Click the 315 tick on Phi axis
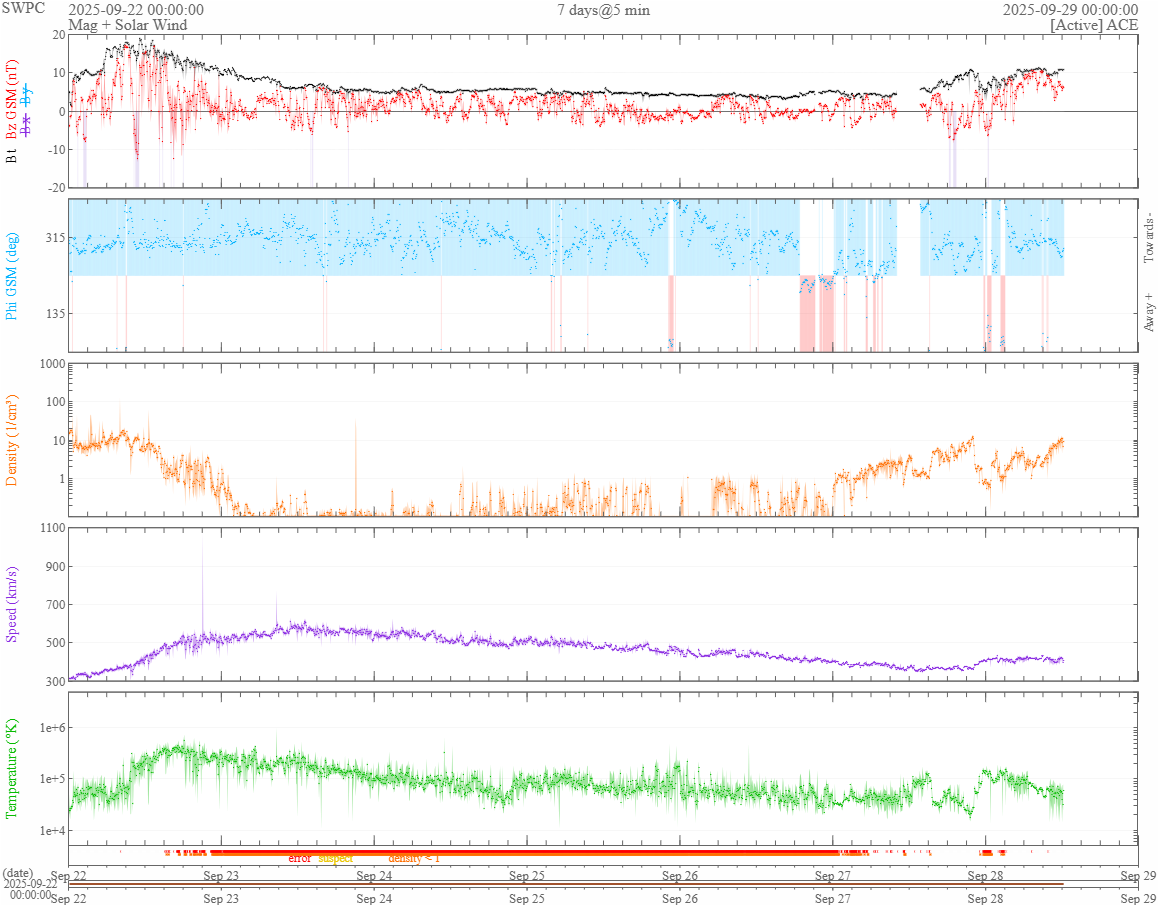Image resolution: width=1158 pixels, height=905 pixels. coord(55,237)
